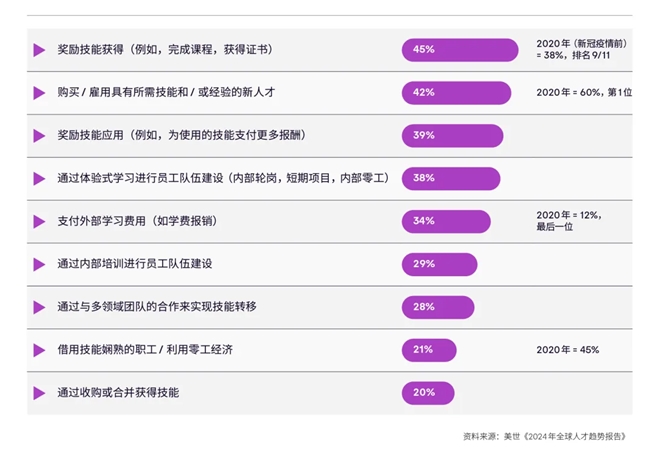Click the triangle next to 通过与多领域团队的合作

coord(39,307)
